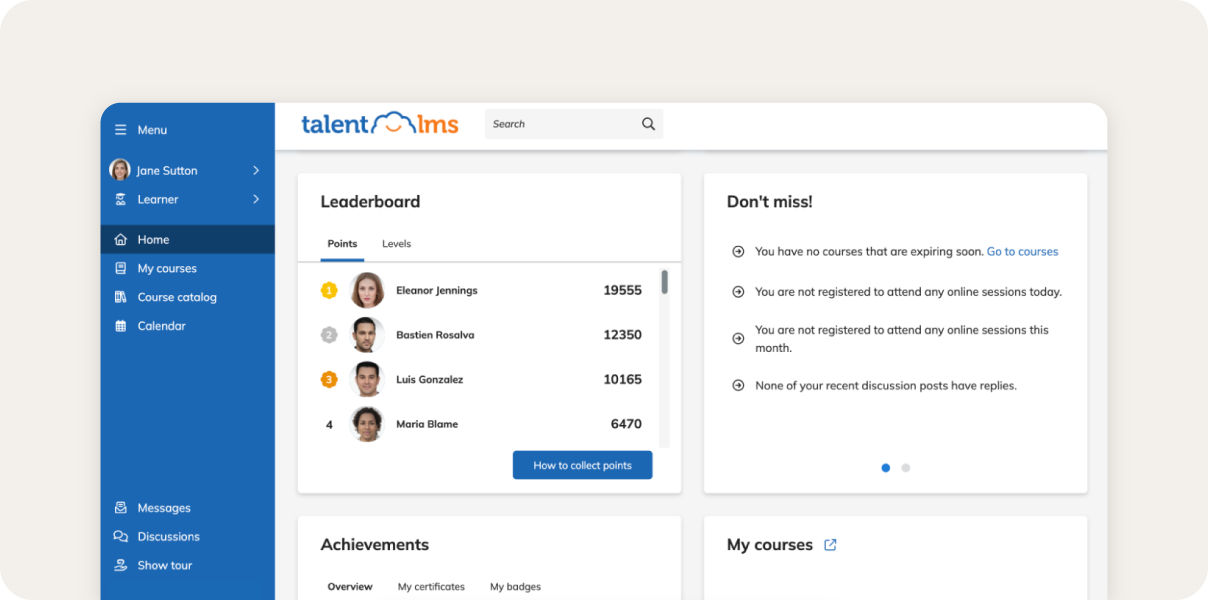Viewport: 1208px width, 600px height.
Task: Select the My courses sidebar icon
Action: 120,268
